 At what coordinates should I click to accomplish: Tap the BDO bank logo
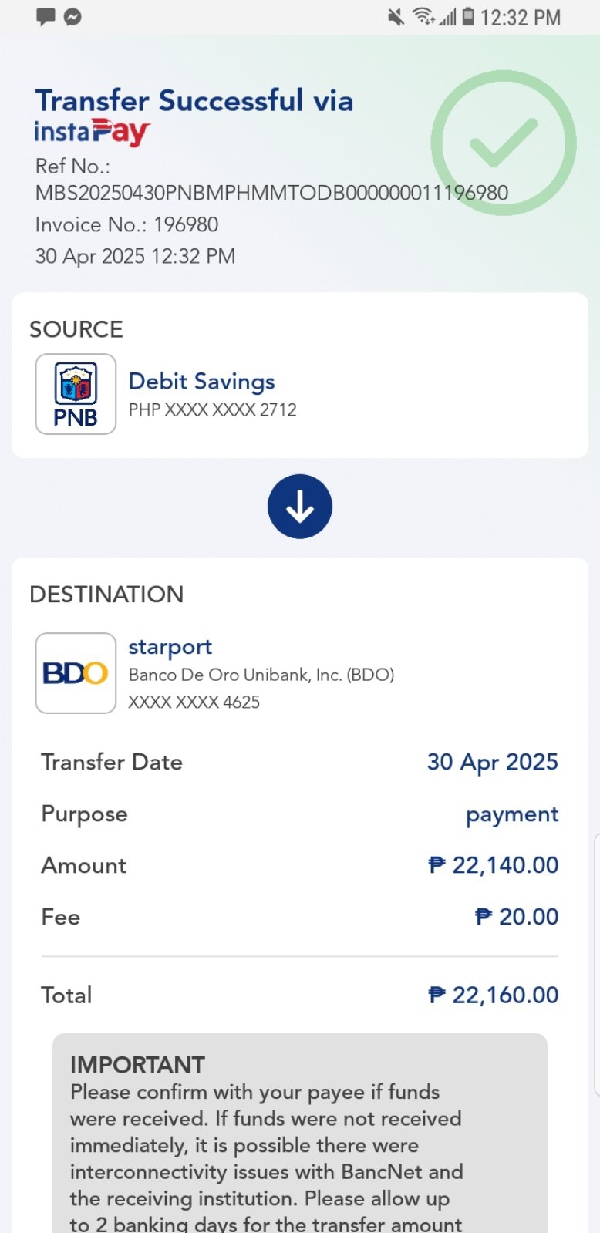tap(75, 673)
